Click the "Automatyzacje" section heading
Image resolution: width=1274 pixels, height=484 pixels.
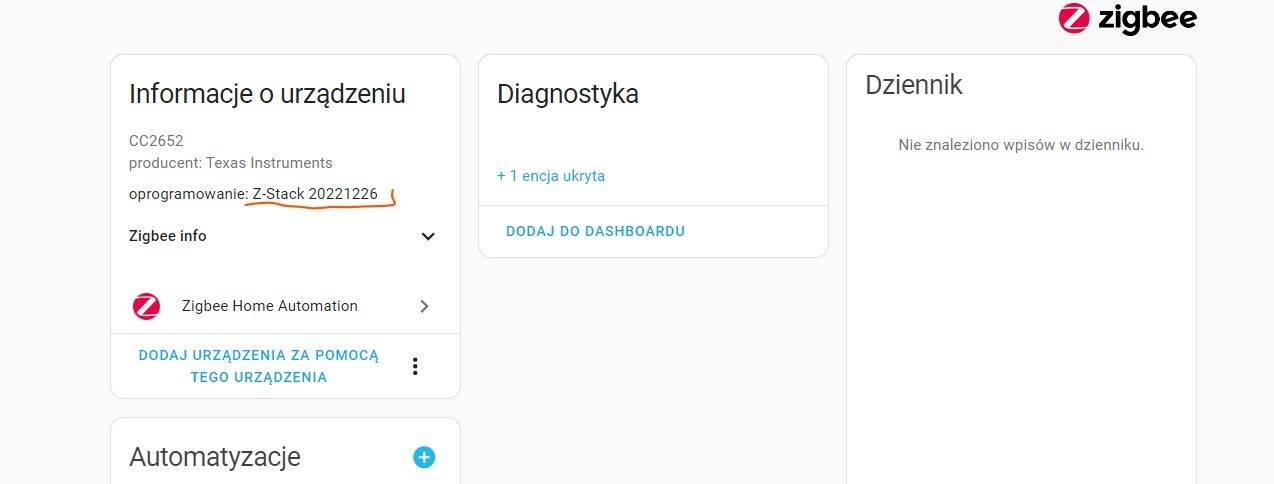click(215, 457)
